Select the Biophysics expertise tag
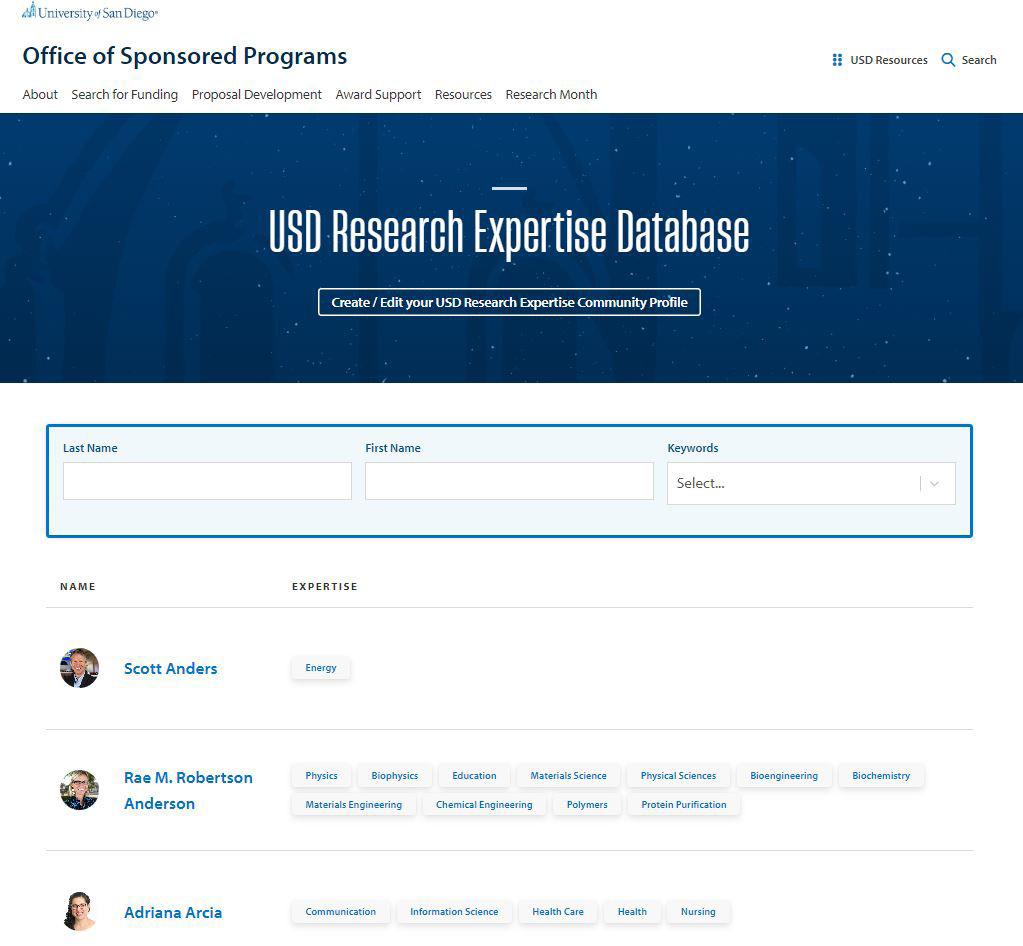1023x946 pixels. (395, 776)
